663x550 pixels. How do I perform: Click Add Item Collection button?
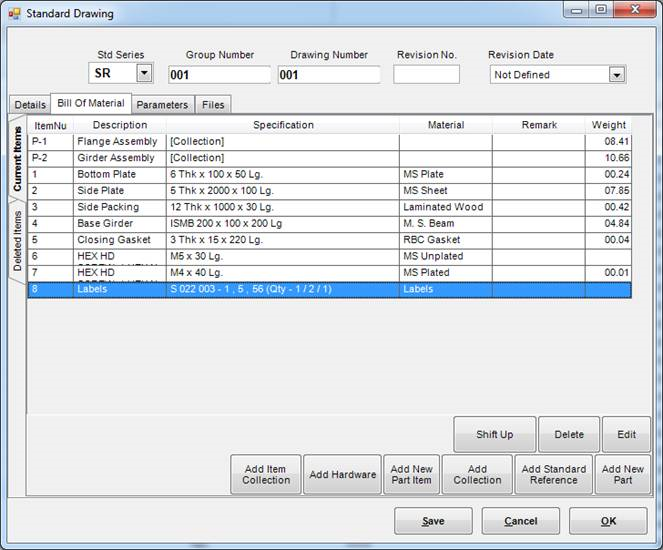click(x=265, y=474)
